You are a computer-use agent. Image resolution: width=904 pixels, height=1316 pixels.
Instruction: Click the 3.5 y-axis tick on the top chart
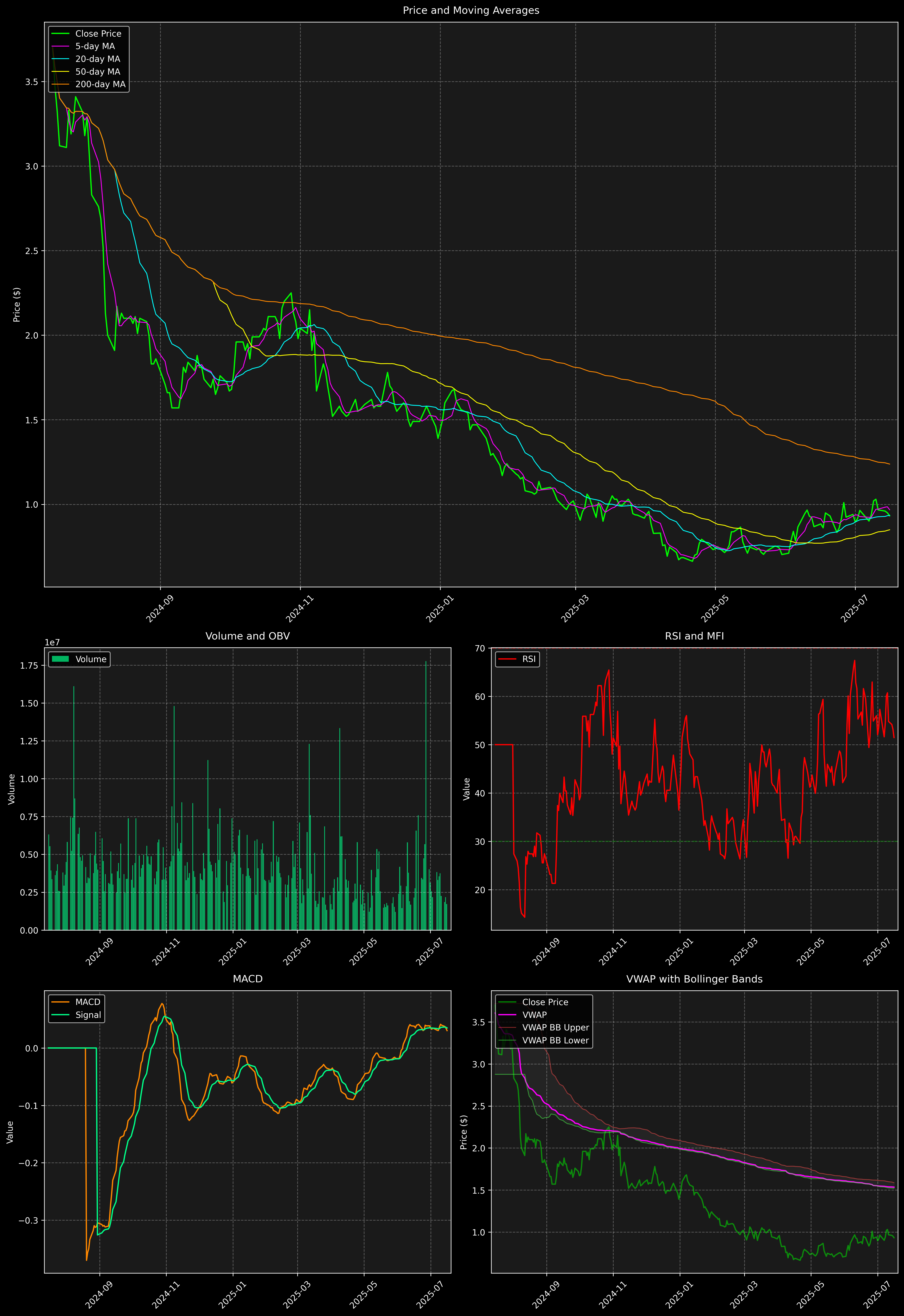(32, 82)
